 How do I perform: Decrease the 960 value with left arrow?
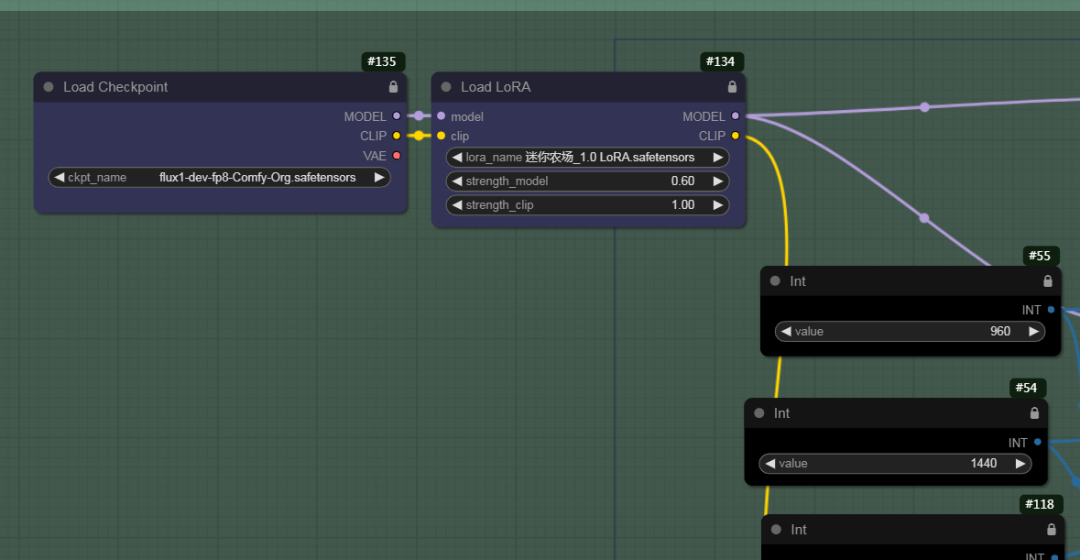786,331
